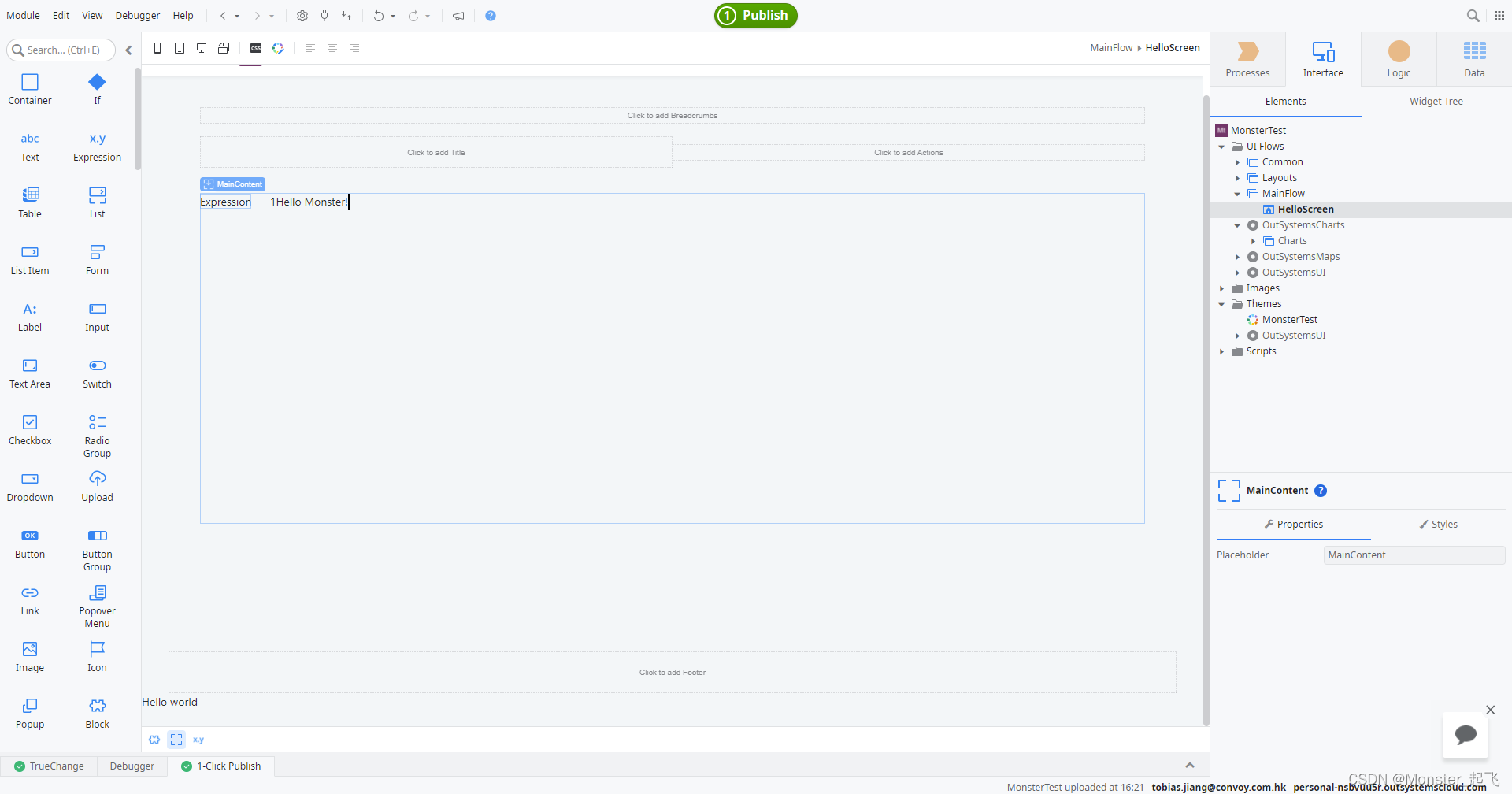Viewport: 1512px width, 794px height.
Task: Open the Styles tab
Action: point(1438,525)
